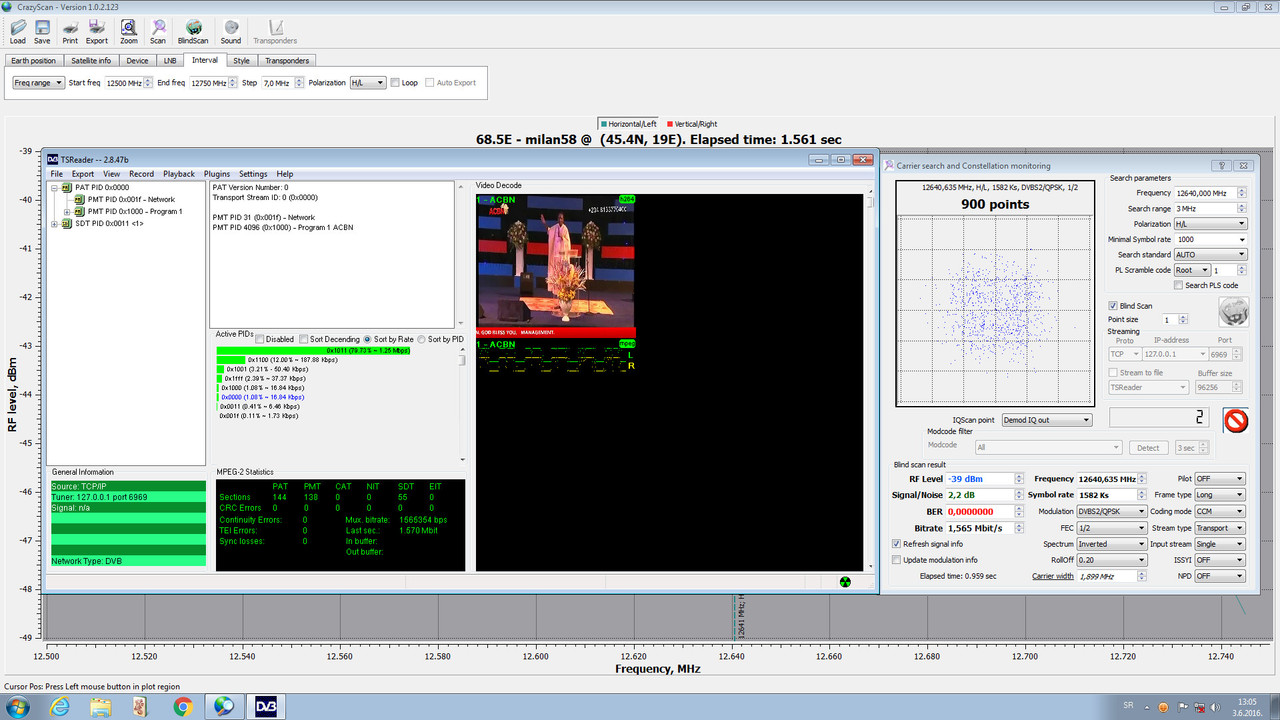Click the Vertical/Right legend color swatch
The image size is (1280, 720).
click(x=669, y=123)
